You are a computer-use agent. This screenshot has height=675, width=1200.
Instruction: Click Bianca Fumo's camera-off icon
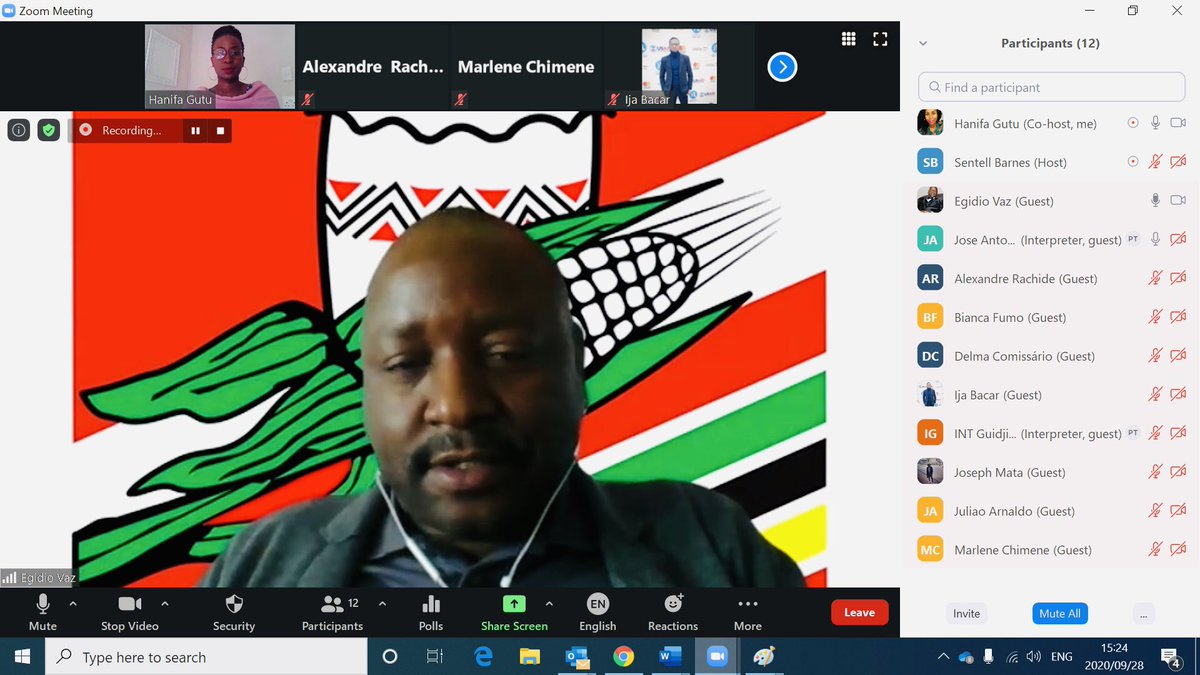(1178, 317)
